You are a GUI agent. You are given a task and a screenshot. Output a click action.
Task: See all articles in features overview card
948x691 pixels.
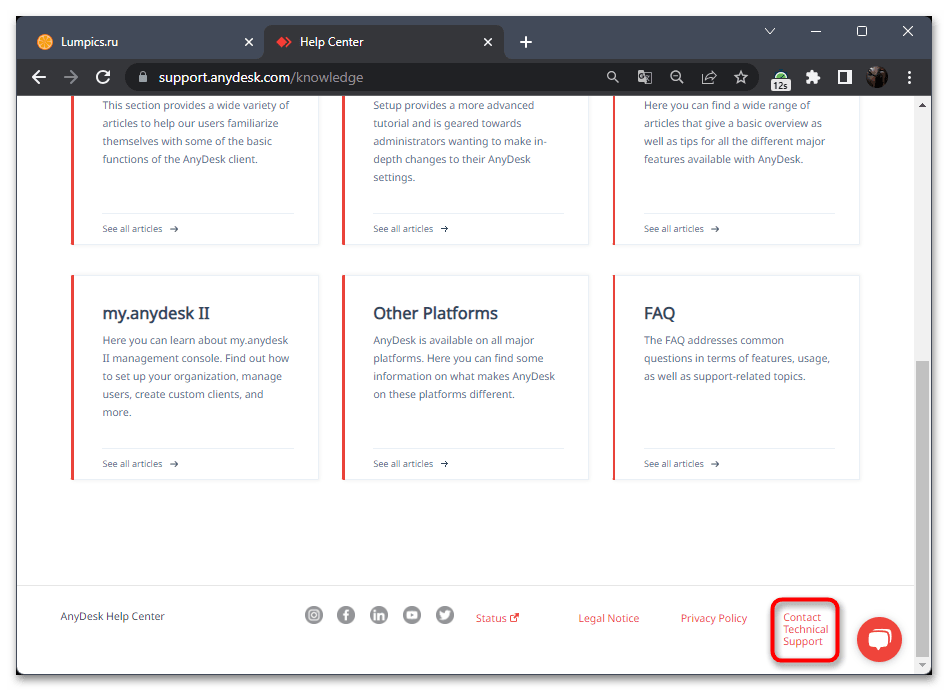point(681,229)
